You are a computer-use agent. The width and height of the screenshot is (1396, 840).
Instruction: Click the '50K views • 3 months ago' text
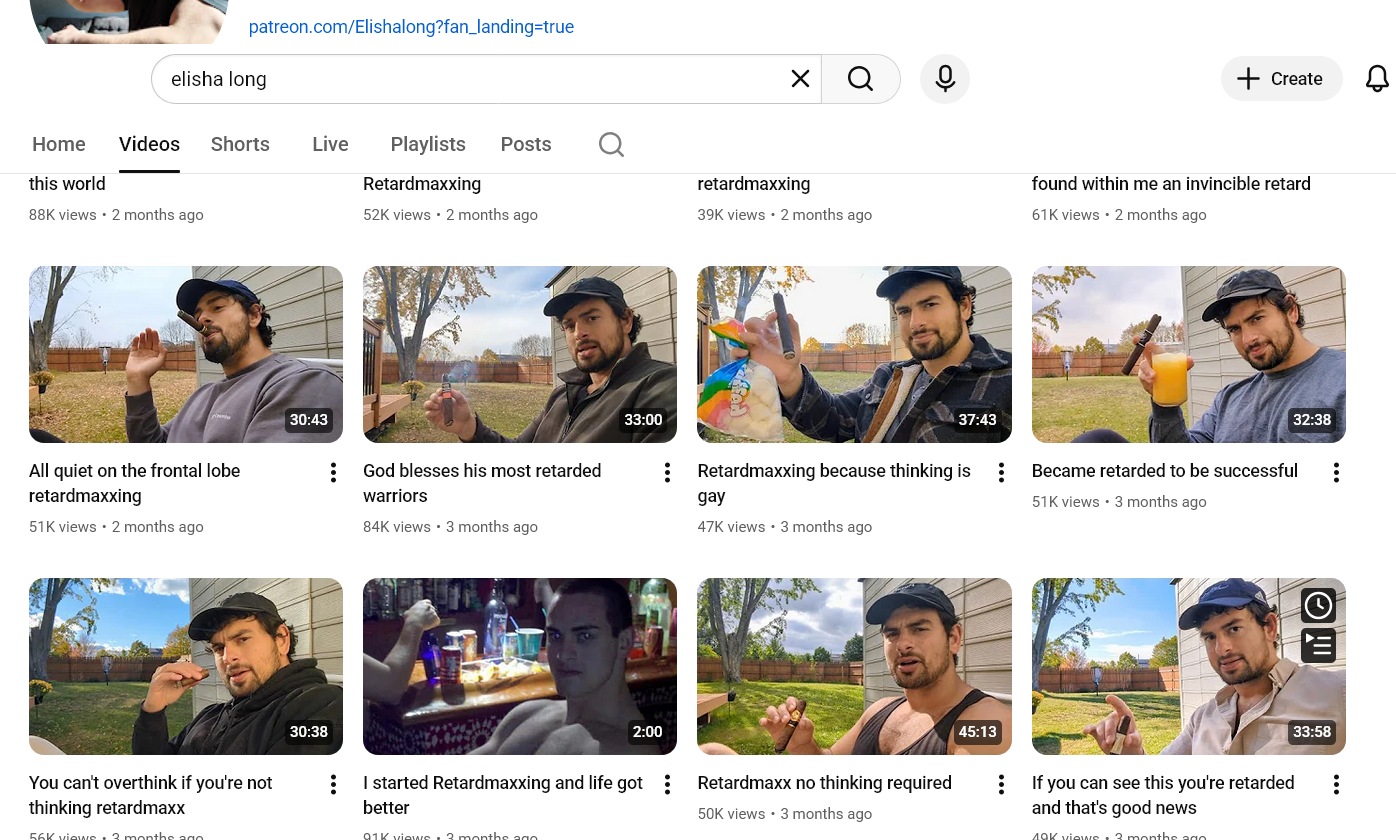(x=785, y=814)
